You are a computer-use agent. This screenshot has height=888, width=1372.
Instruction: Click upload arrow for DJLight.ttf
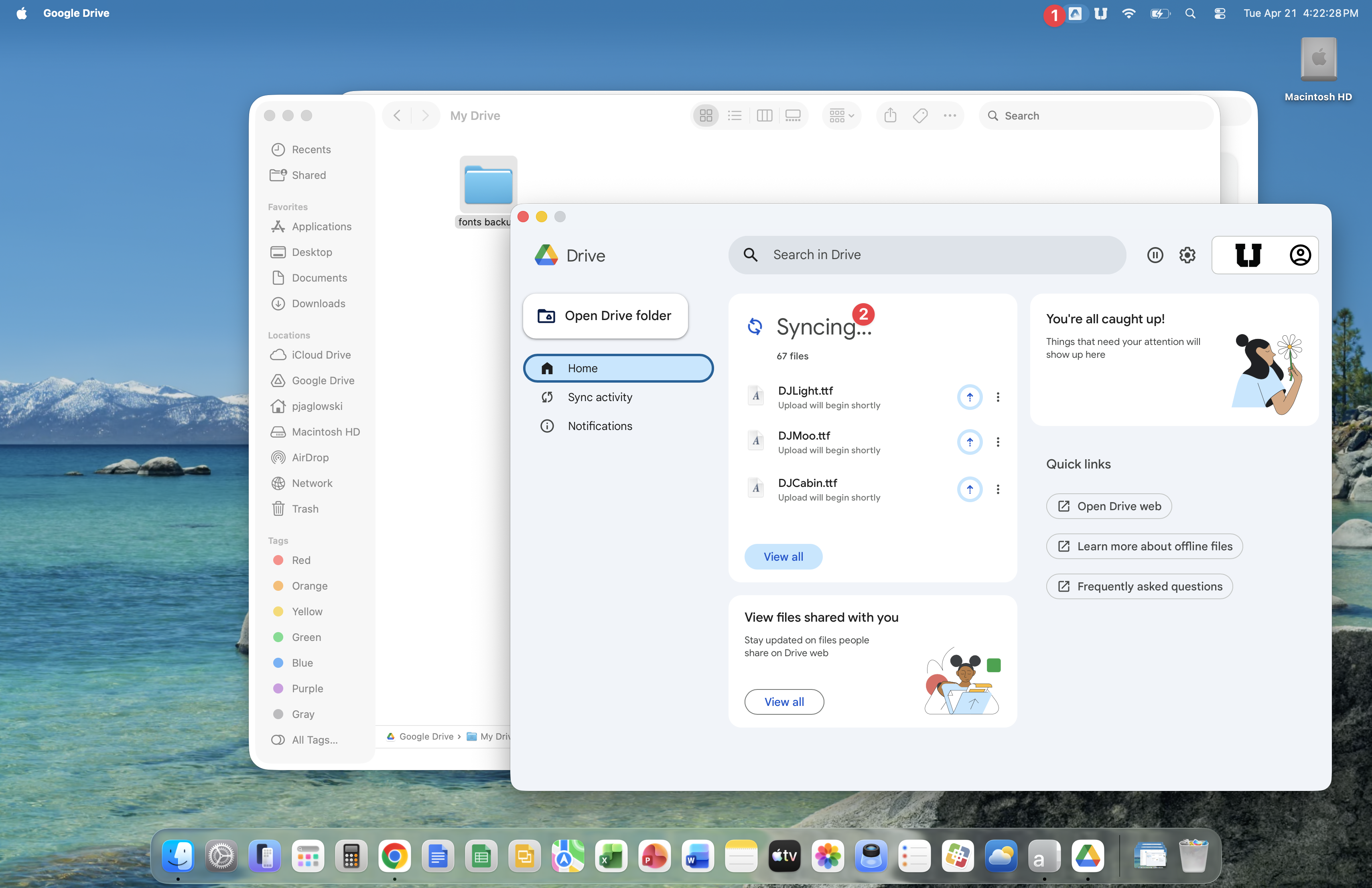[969, 397]
